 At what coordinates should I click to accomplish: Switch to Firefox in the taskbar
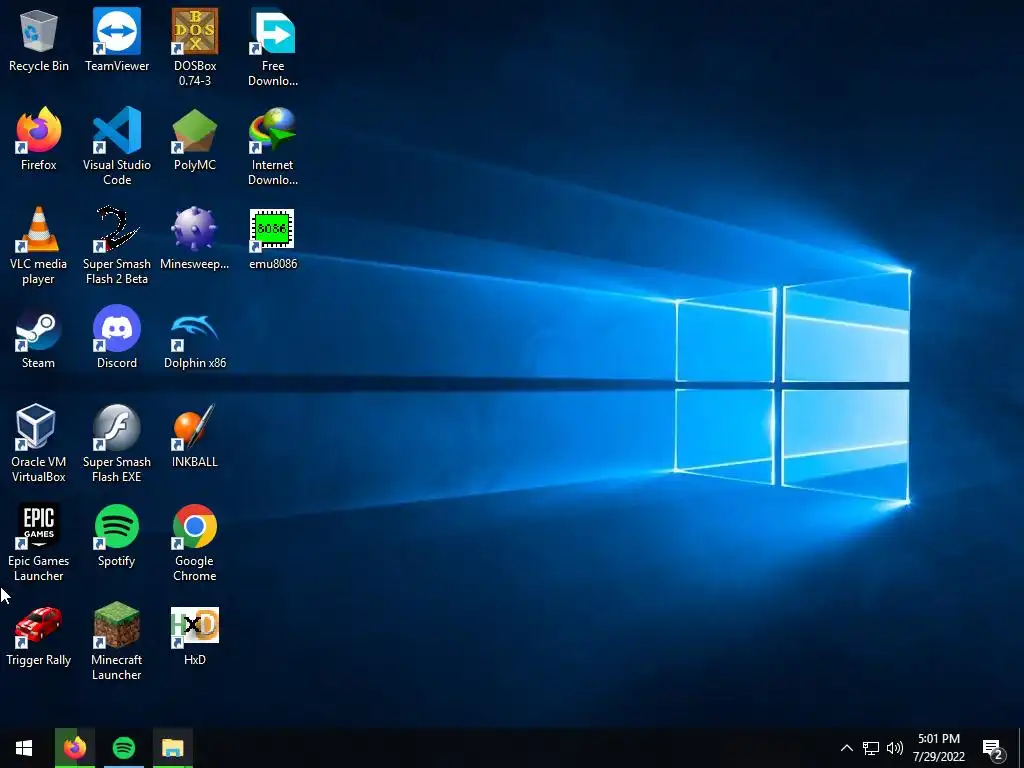(x=75, y=748)
